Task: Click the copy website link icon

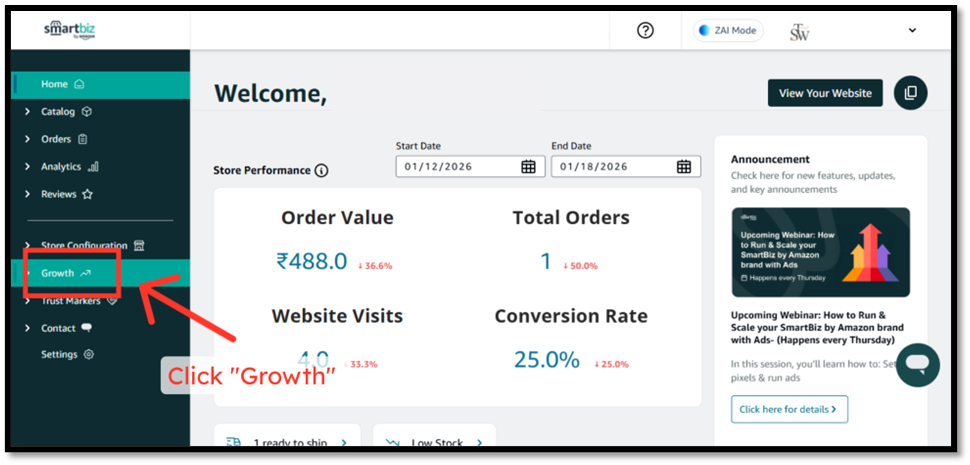Action: tap(910, 93)
